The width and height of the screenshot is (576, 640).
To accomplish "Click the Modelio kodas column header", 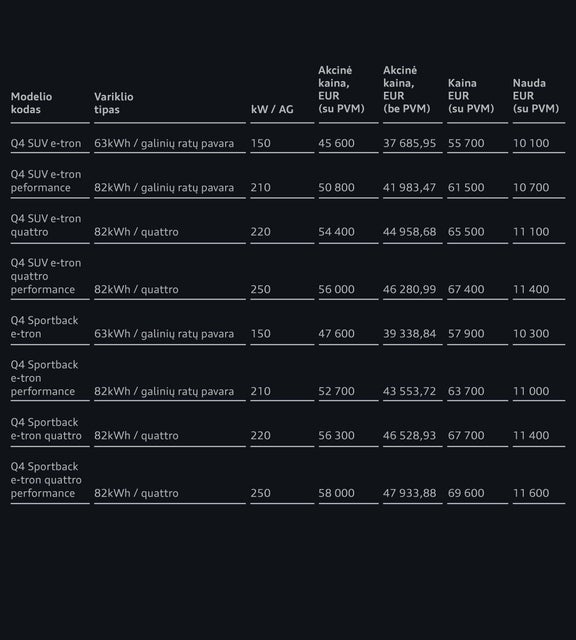I will click(x=31, y=103).
